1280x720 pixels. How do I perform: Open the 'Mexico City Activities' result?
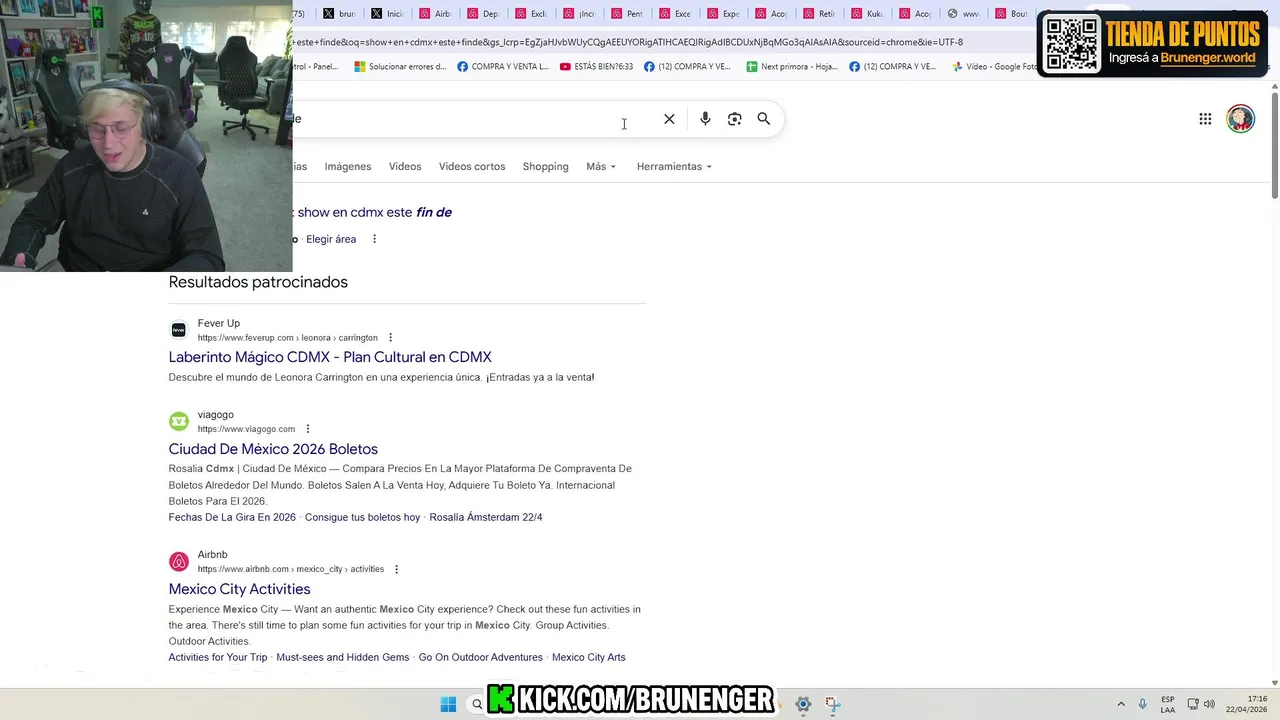click(x=239, y=589)
